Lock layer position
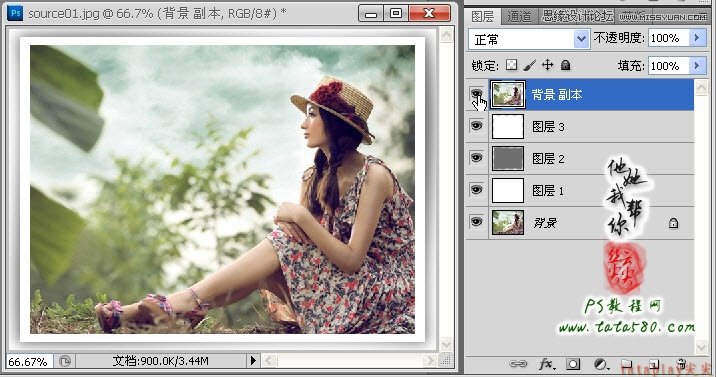The image size is (716, 377). click(x=547, y=65)
